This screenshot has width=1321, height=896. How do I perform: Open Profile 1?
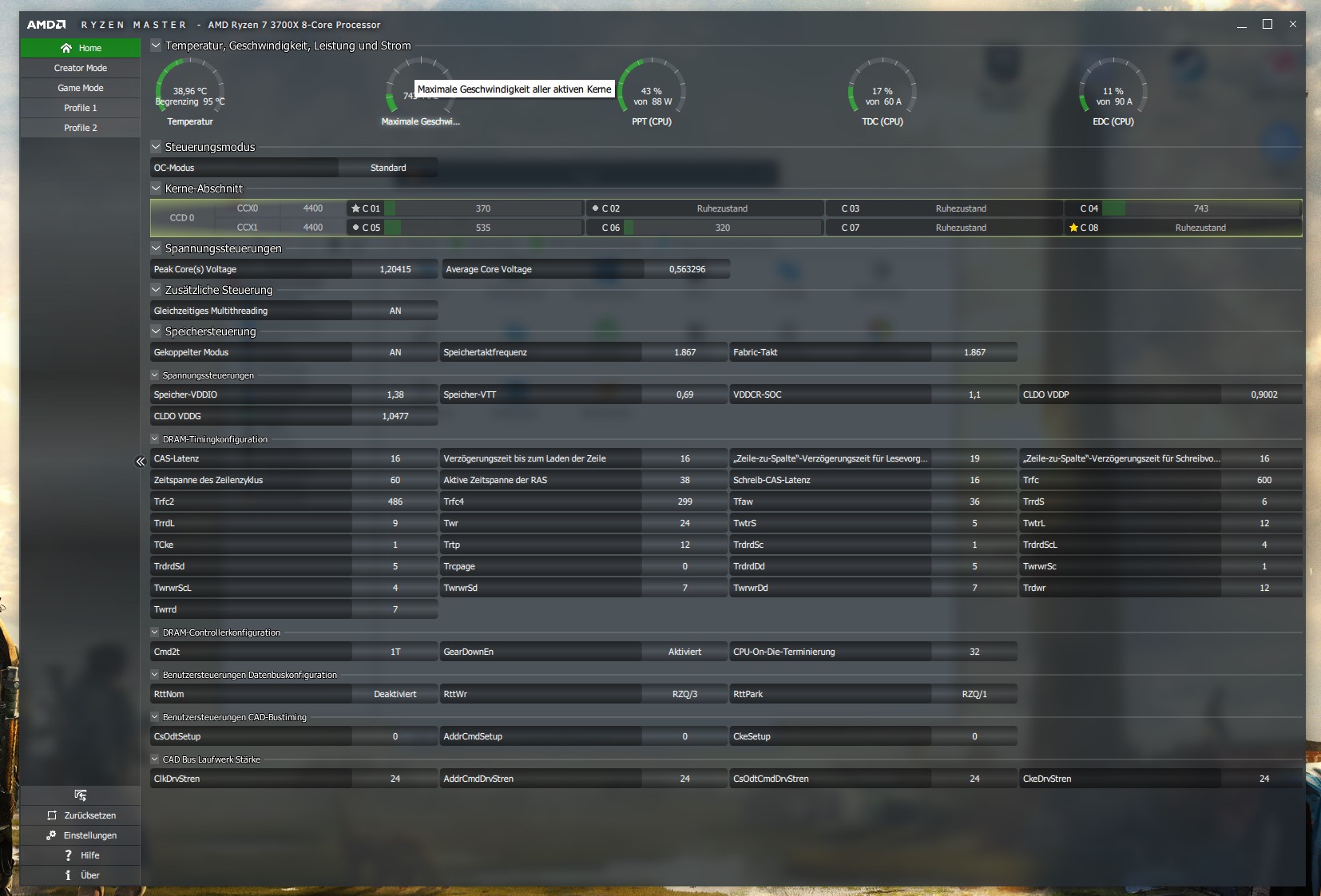tap(80, 108)
